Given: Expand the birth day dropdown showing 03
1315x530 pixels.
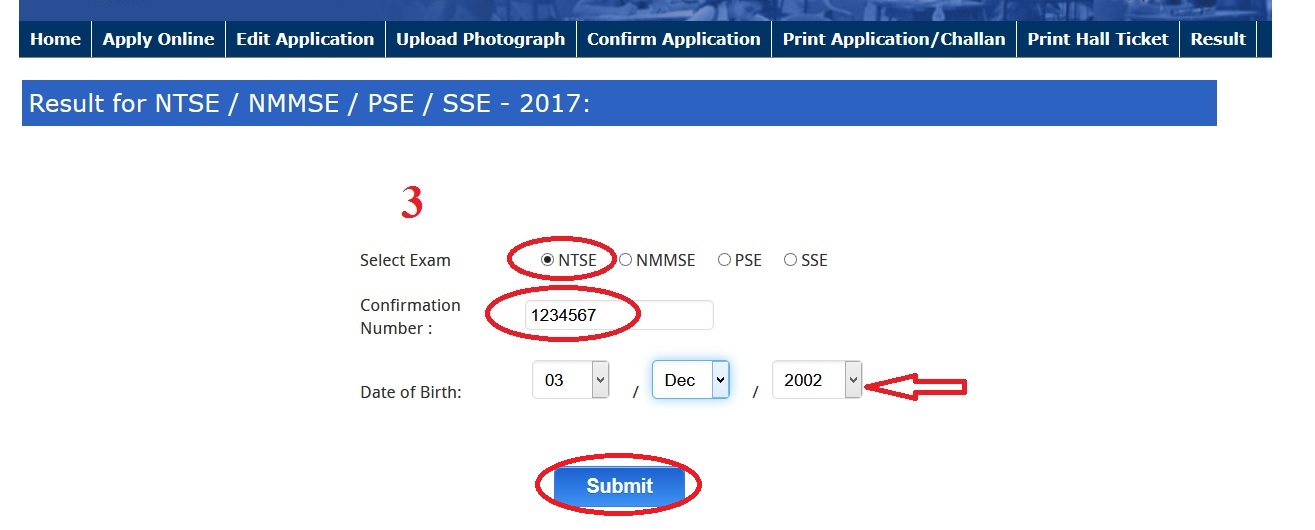Looking at the screenshot, I should click(x=571, y=380).
